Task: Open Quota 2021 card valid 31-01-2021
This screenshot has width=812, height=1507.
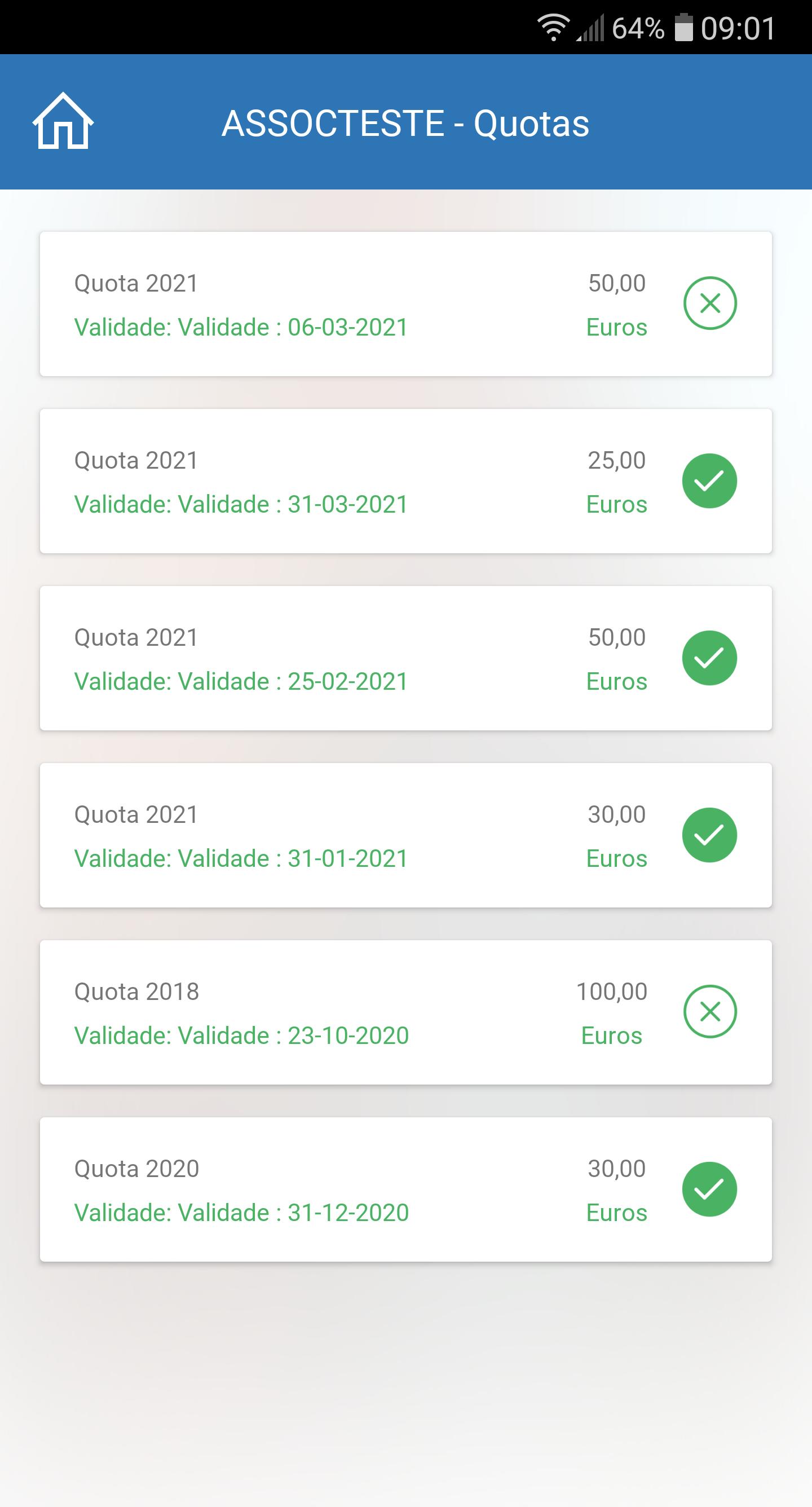Action: coord(406,835)
